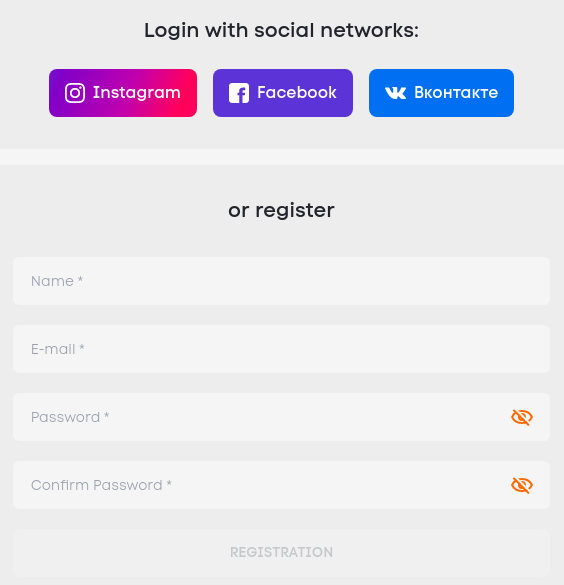Click the 'or register' heading text
The height and width of the screenshot is (585, 564).
(x=281, y=211)
